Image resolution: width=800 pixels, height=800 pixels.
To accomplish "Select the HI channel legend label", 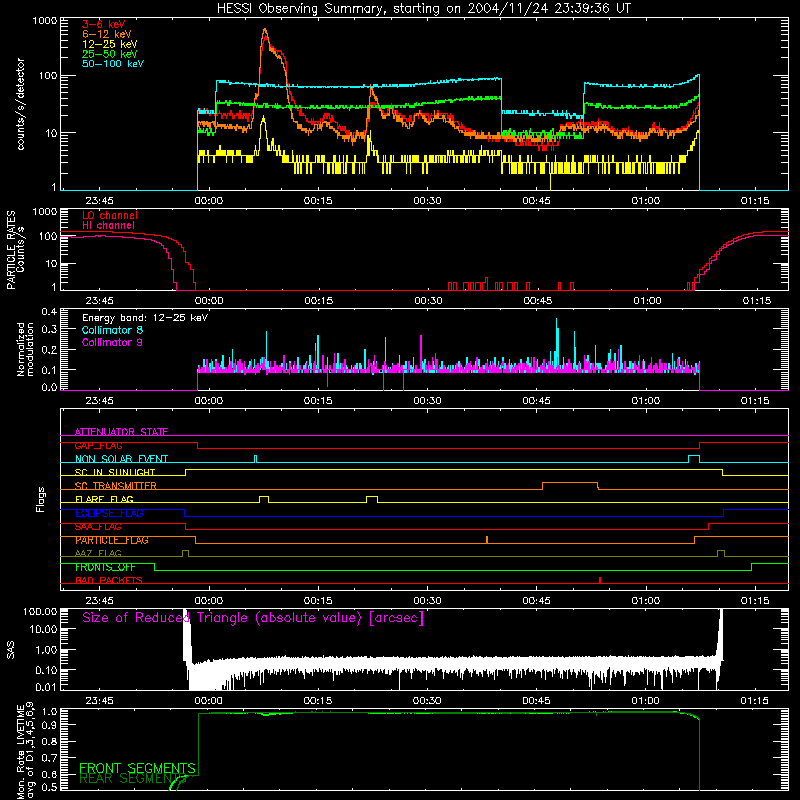I will point(109,226).
